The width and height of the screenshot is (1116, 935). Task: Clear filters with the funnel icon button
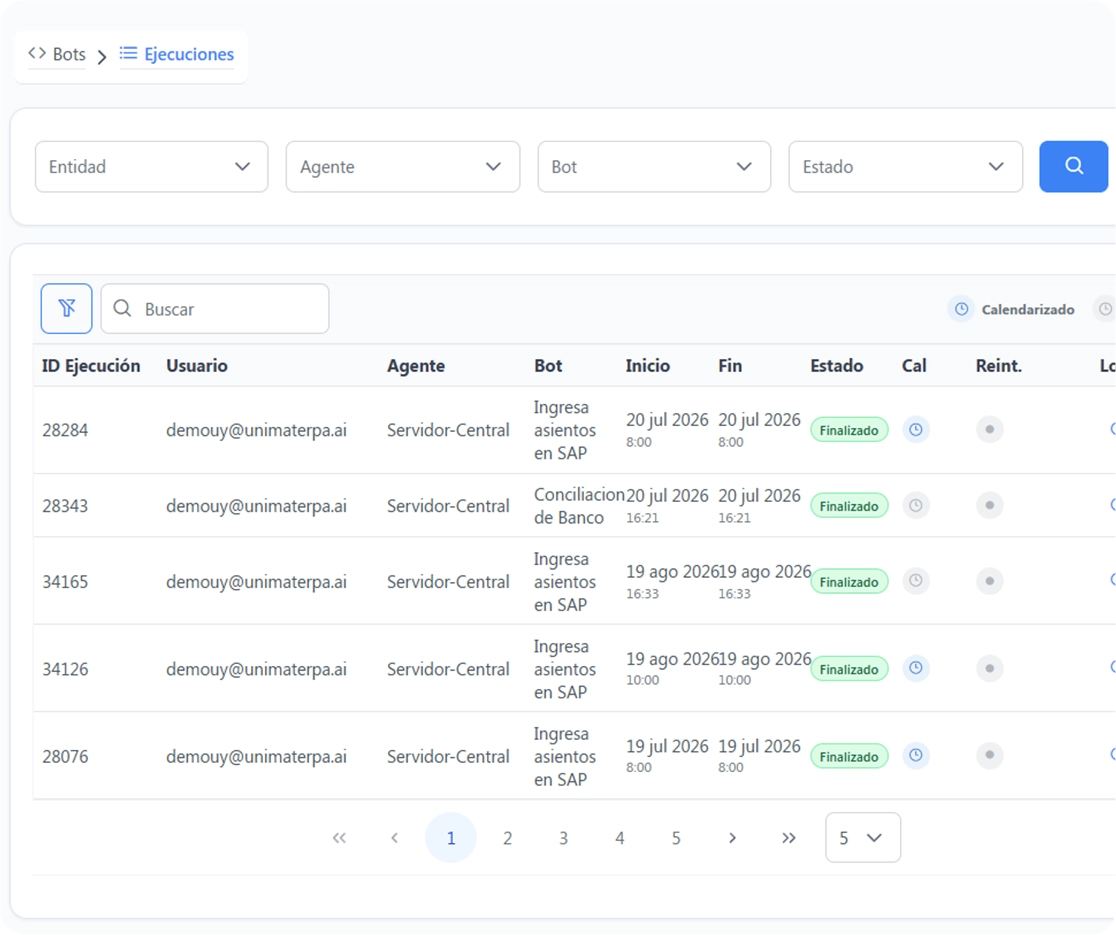click(x=66, y=308)
